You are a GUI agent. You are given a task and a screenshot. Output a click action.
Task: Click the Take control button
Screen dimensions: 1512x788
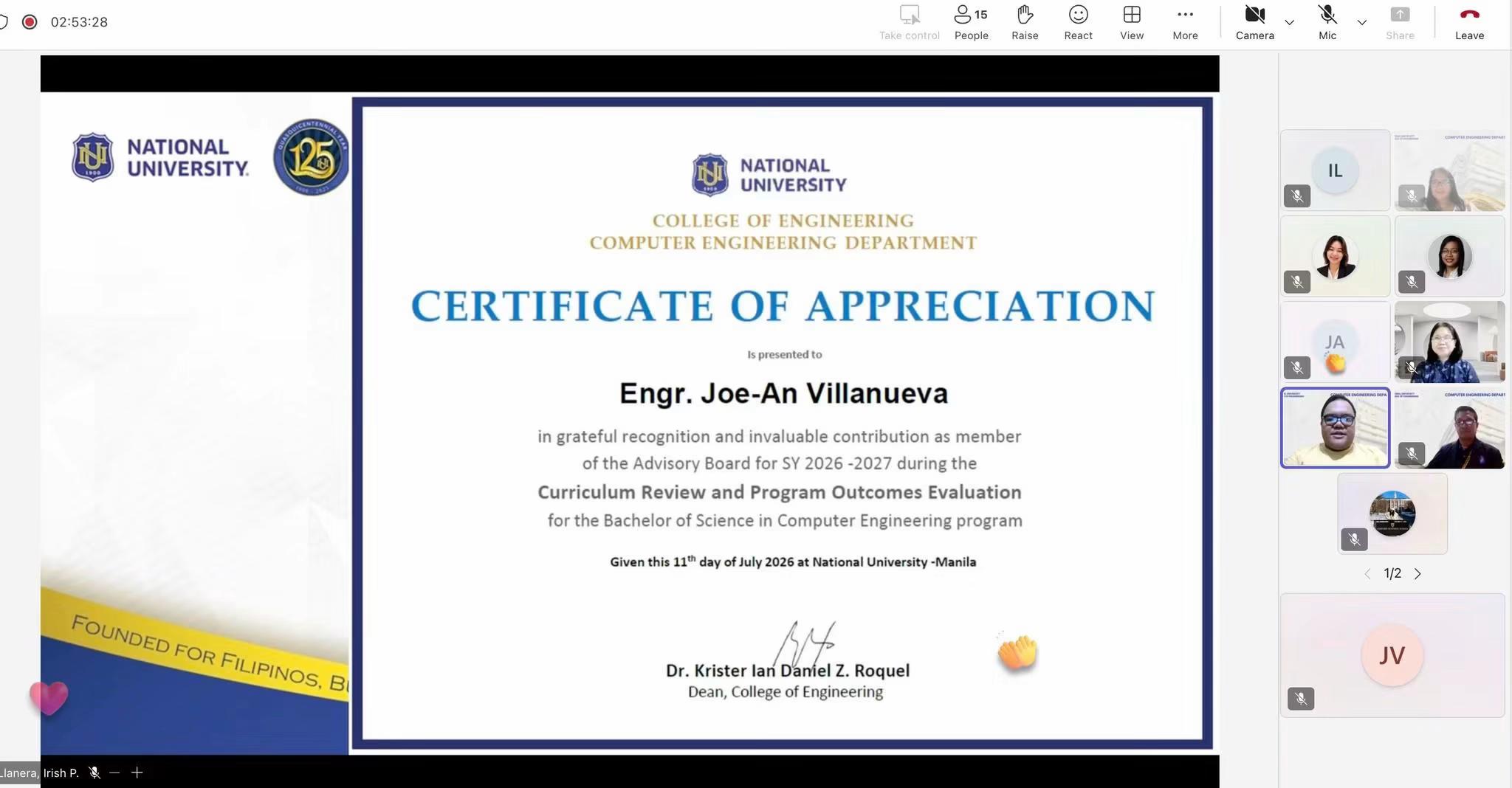click(x=909, y=23)
